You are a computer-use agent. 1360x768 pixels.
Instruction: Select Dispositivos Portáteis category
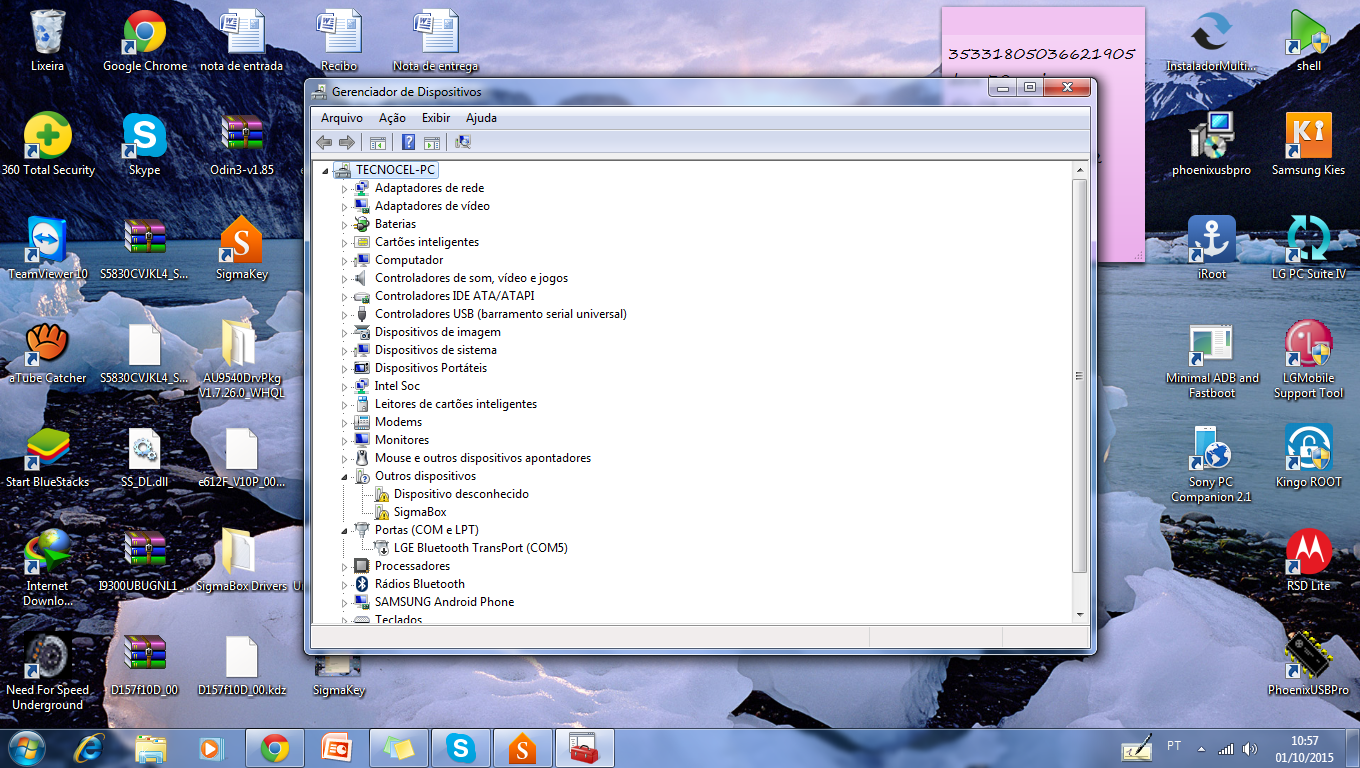(431, 368)
